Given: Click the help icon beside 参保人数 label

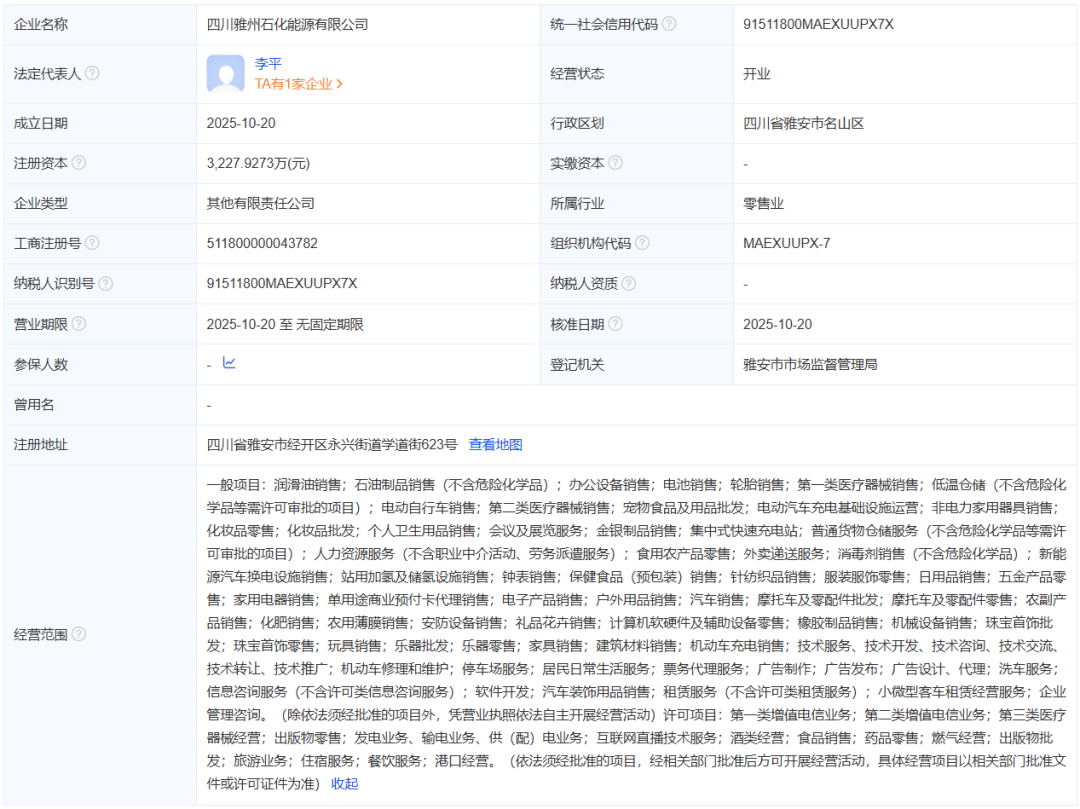Looking at the screenshot, I should pos(79,365).
